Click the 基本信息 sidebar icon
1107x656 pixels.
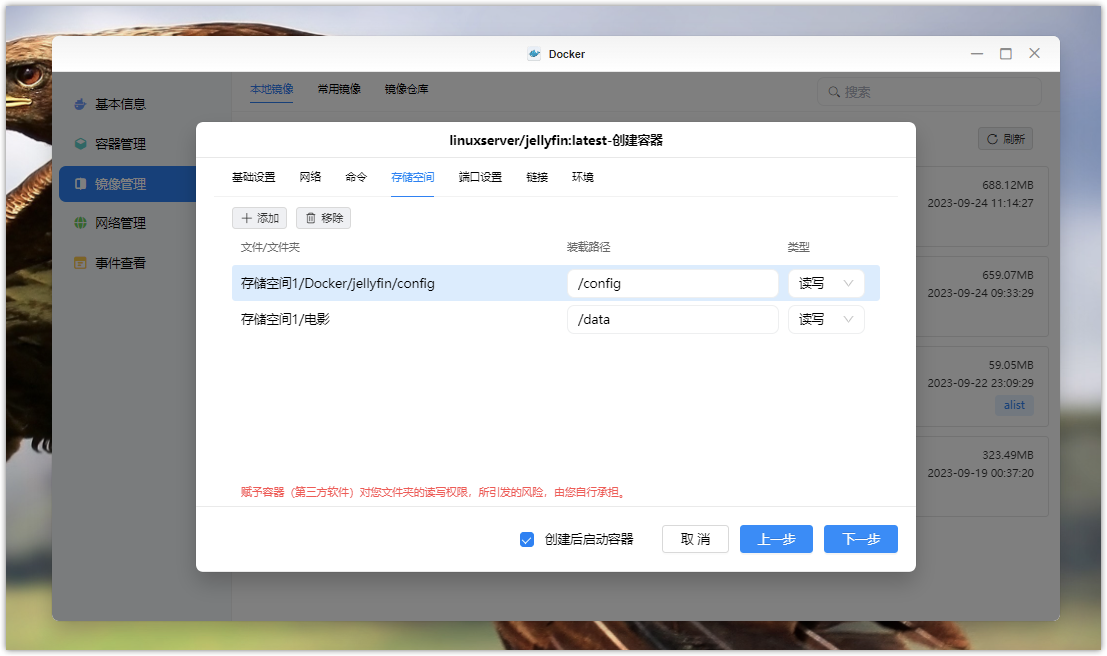click(x=80, y=104)
